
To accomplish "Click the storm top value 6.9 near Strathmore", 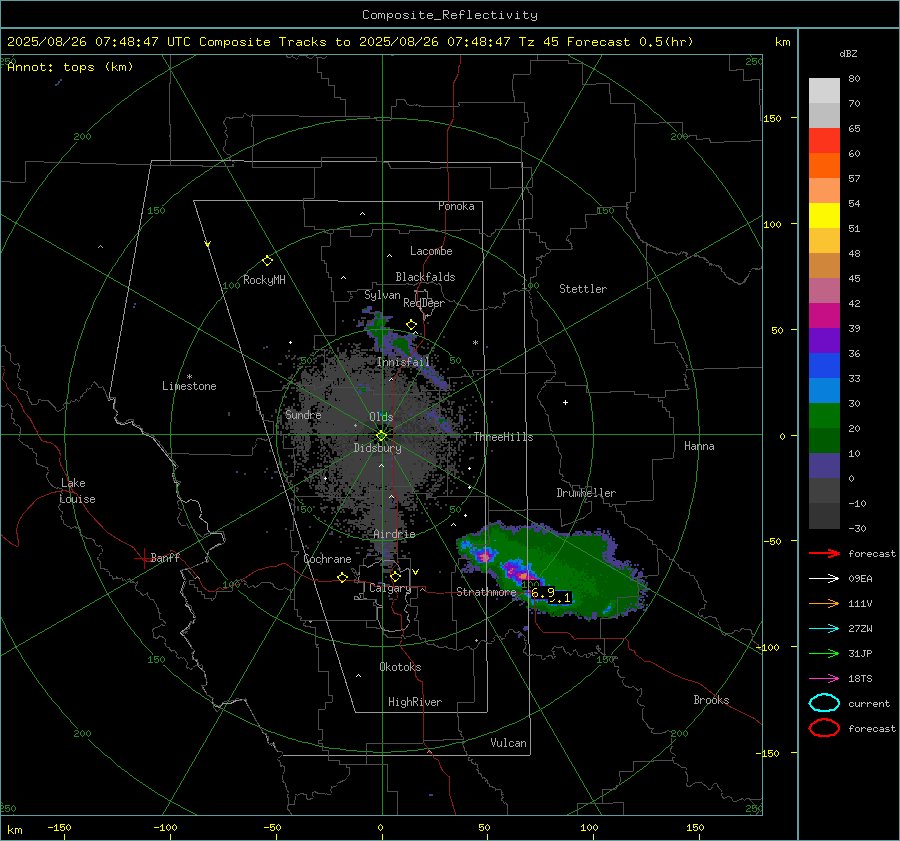I will tap(542, 592).
